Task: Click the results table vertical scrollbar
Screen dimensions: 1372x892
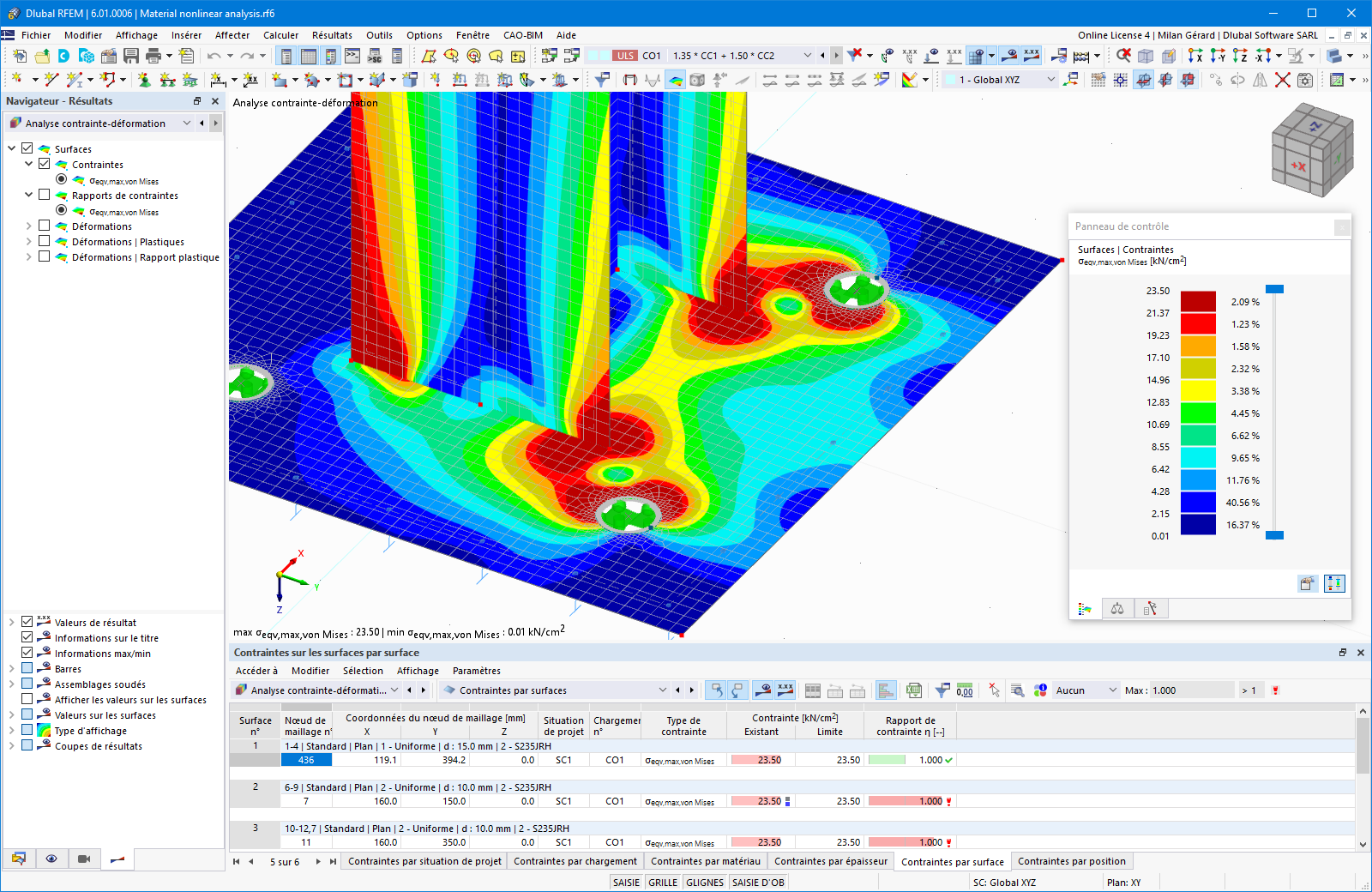Action: (1363, 777)
